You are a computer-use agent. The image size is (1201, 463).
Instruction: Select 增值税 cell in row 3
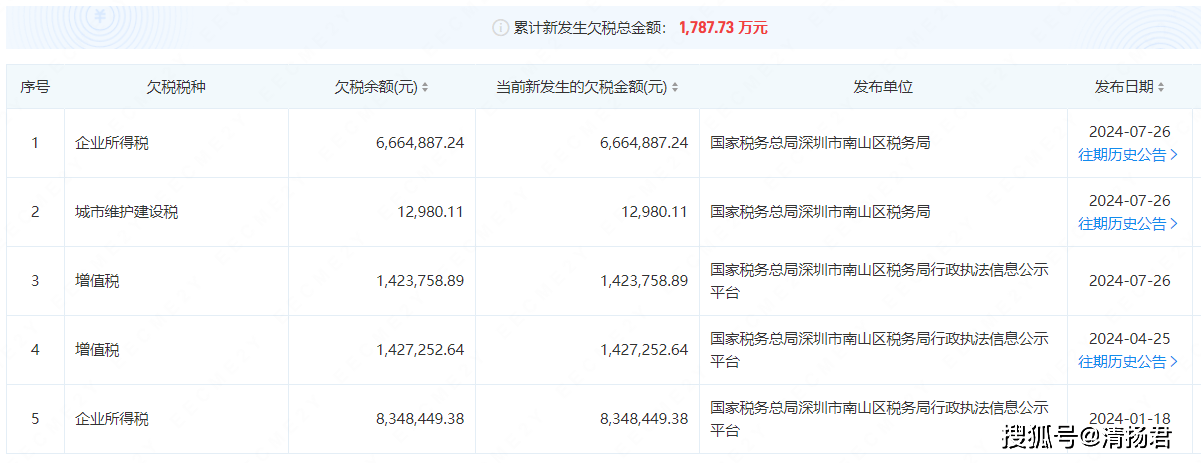click(x=97, y=281)
